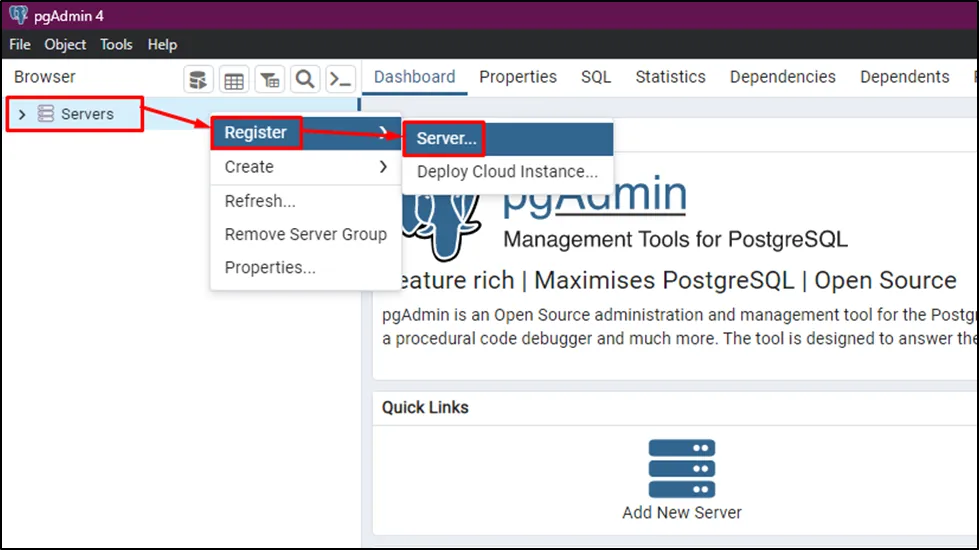
Task: Launch the PSQL Tool terminal icon
Action: (340, 80)
